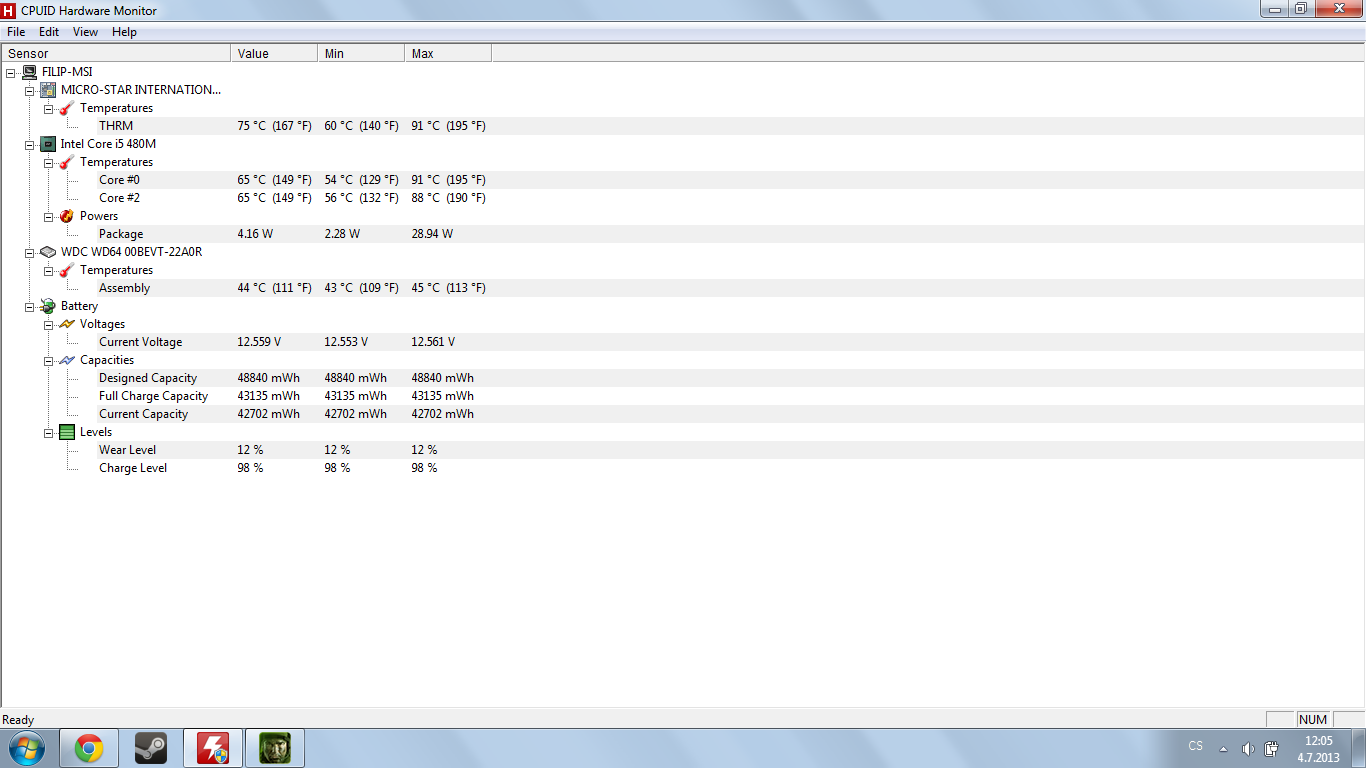Collapse the Battery node

pos(29,306)
